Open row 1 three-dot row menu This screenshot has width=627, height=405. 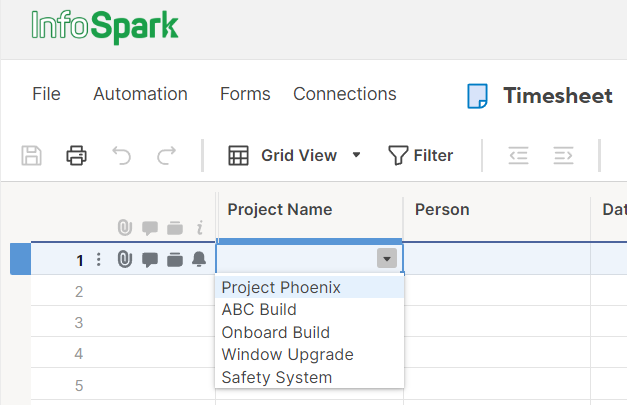(98, 260)
